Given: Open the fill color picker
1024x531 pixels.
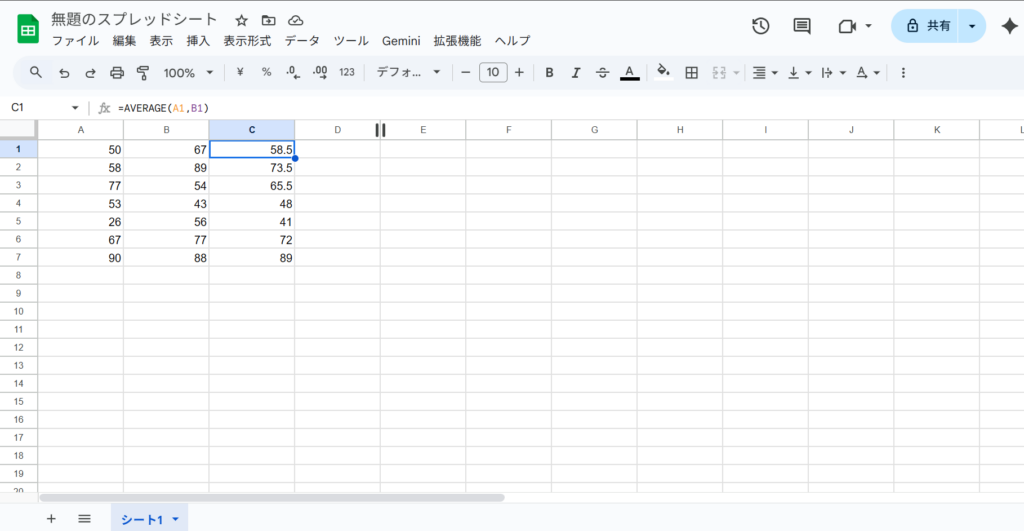Looking at the screenshot, I should pos(662,73).
